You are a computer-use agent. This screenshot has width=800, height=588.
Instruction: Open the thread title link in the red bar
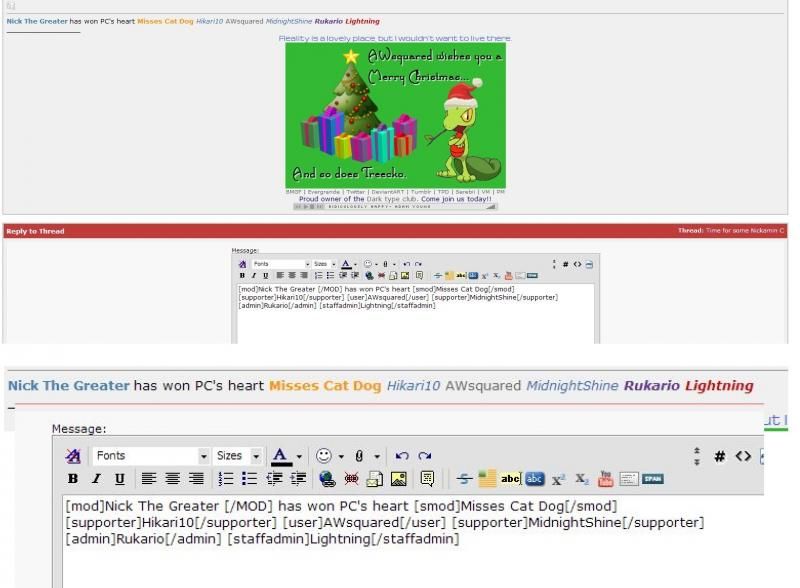[x=745, y=231]
